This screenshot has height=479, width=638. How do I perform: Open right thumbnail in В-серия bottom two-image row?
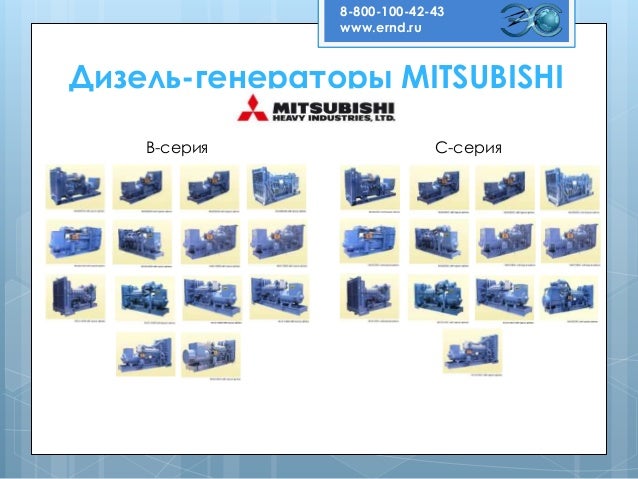coord(211,354)
